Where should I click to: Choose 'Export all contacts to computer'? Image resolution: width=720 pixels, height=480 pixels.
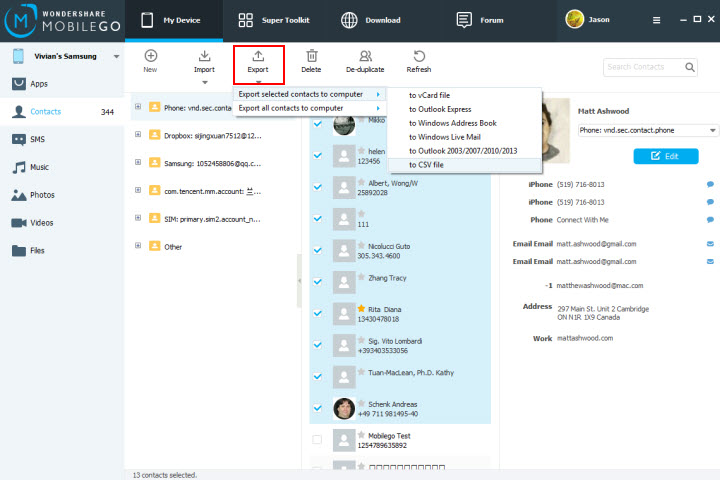(298, 108)
